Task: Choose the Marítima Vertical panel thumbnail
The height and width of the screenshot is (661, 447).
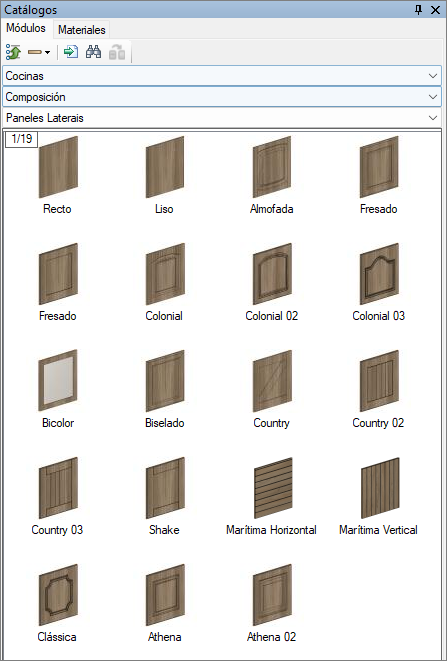Action: (x=380, y=488)
